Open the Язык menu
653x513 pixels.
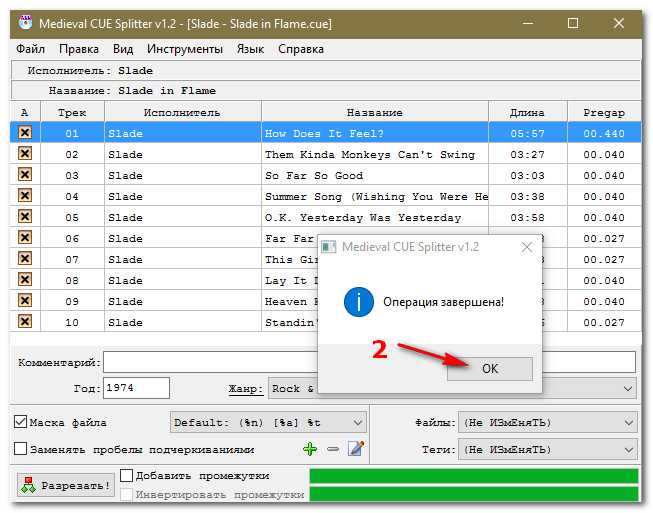point(250,49)
